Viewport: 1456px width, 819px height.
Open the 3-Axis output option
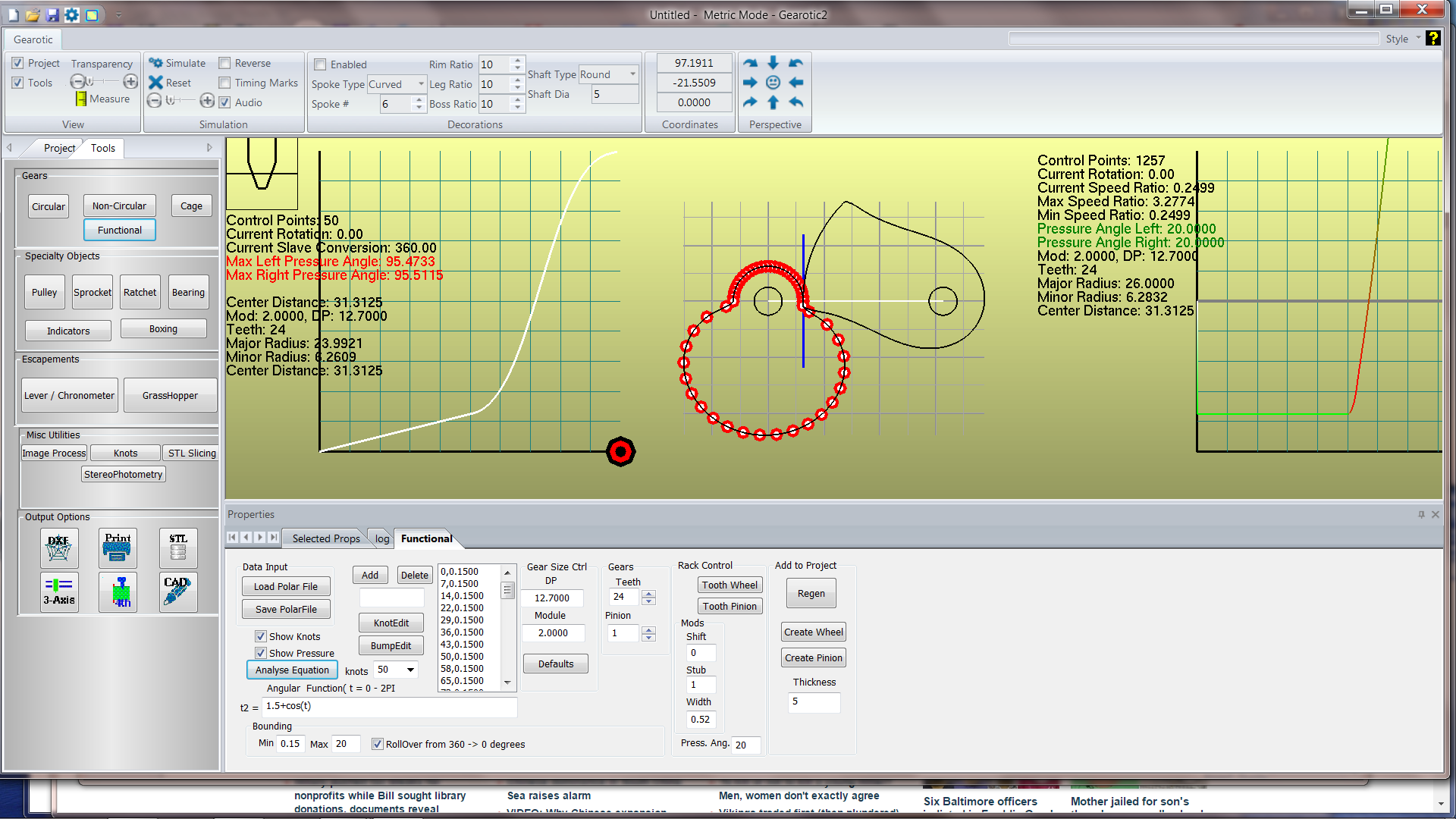(x=59, y=592)
